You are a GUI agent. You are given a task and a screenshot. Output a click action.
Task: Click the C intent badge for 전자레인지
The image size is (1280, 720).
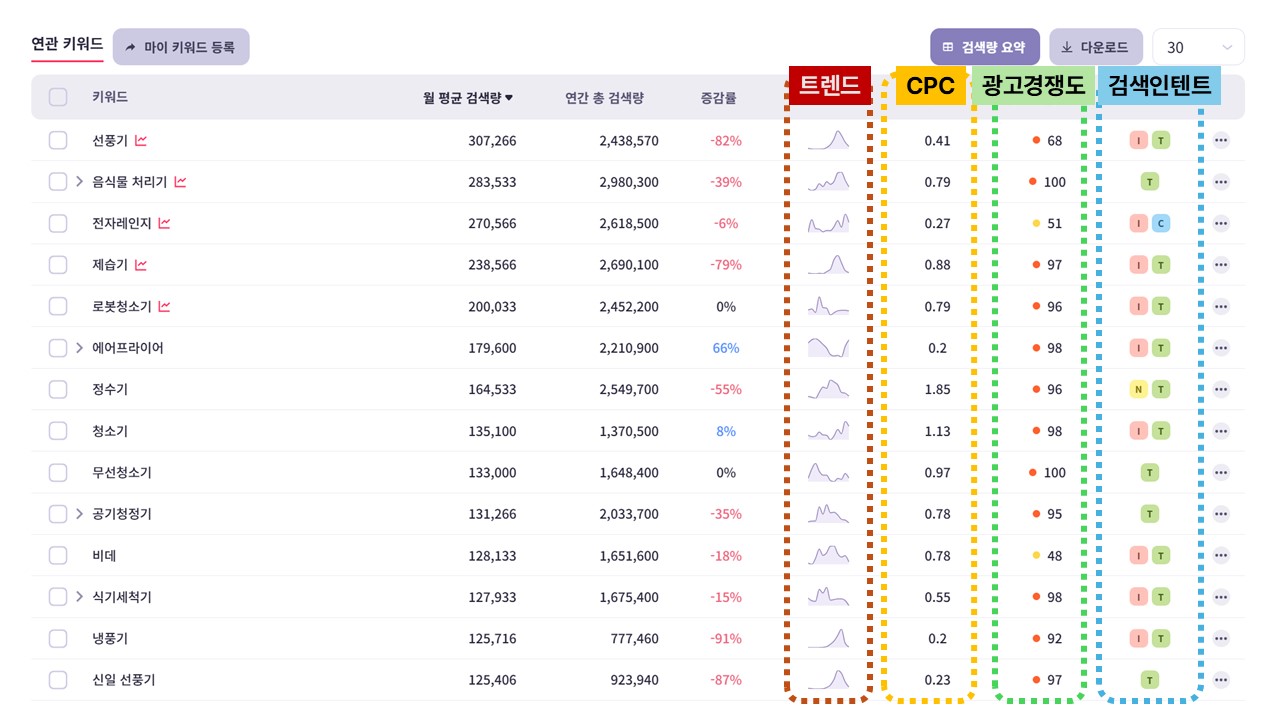[x=1160, y=223]
